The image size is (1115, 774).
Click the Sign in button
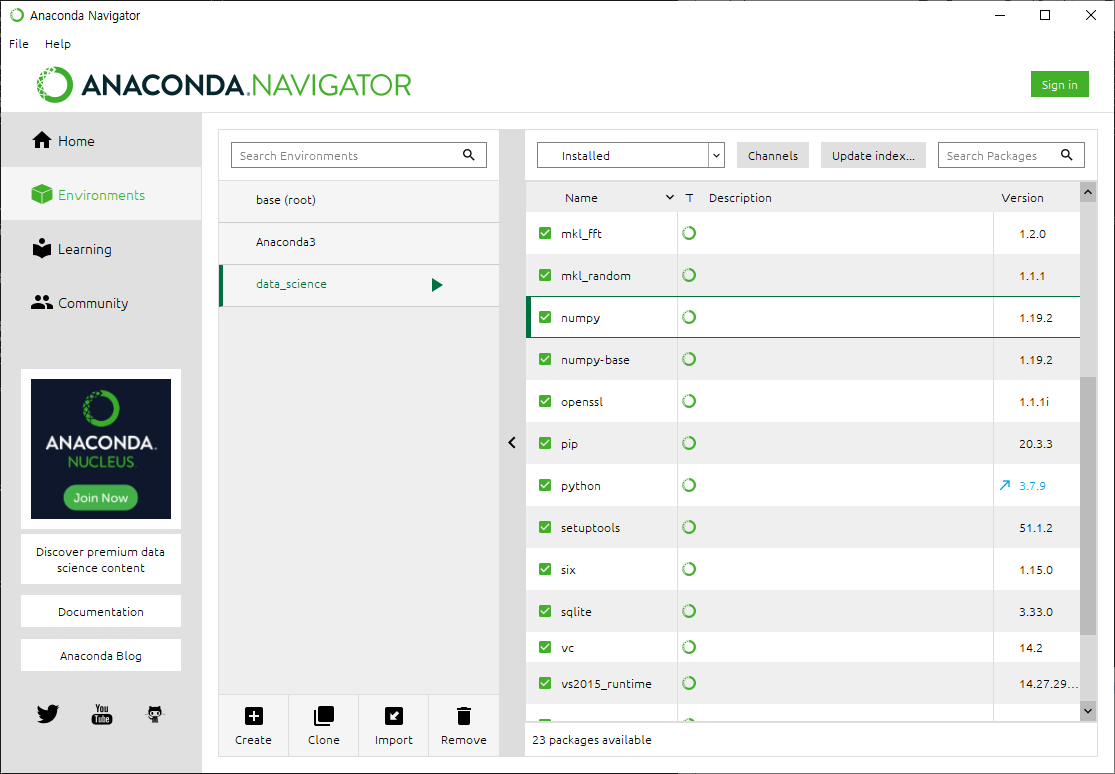(1060, 84)
